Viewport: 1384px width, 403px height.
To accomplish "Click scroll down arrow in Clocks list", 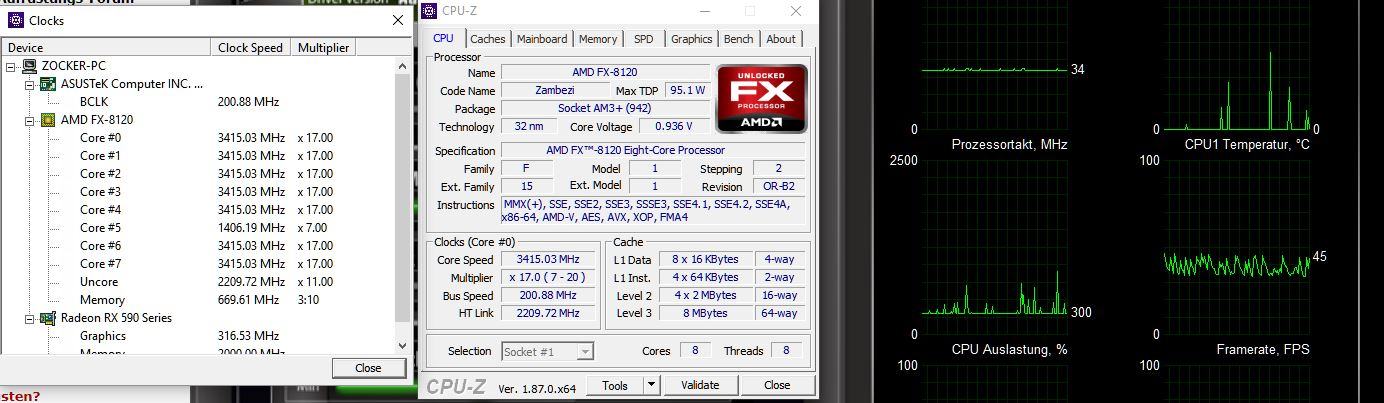I will pyautogui.click(x=403, y=344).
